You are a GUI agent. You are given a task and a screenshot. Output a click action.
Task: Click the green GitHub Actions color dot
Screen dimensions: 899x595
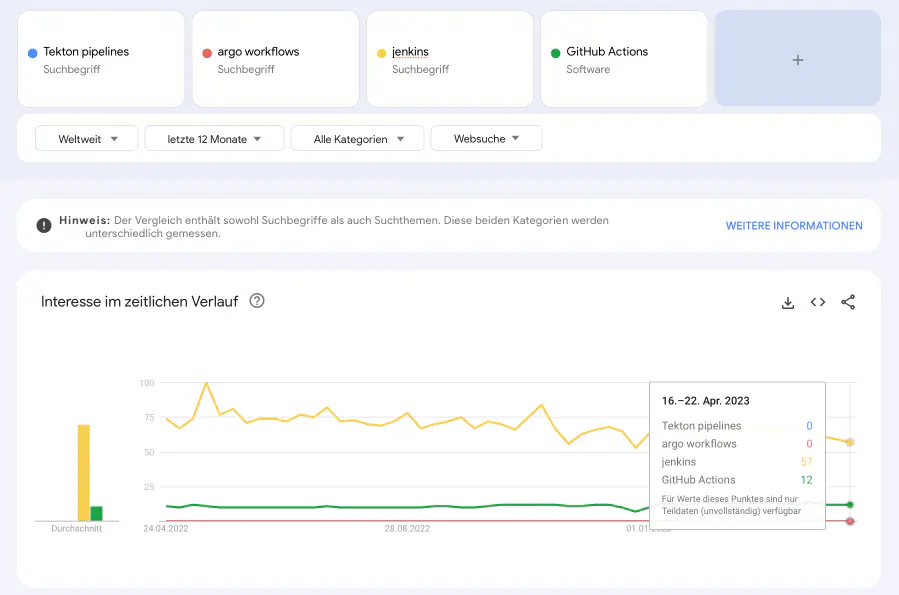tap(556, 53)
